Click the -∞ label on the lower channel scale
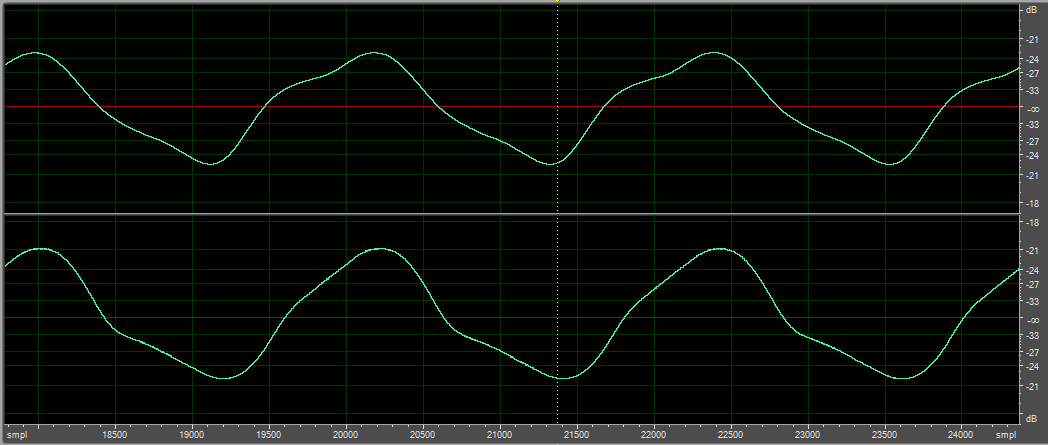 pyautogui.click(x=1032, y=319)
